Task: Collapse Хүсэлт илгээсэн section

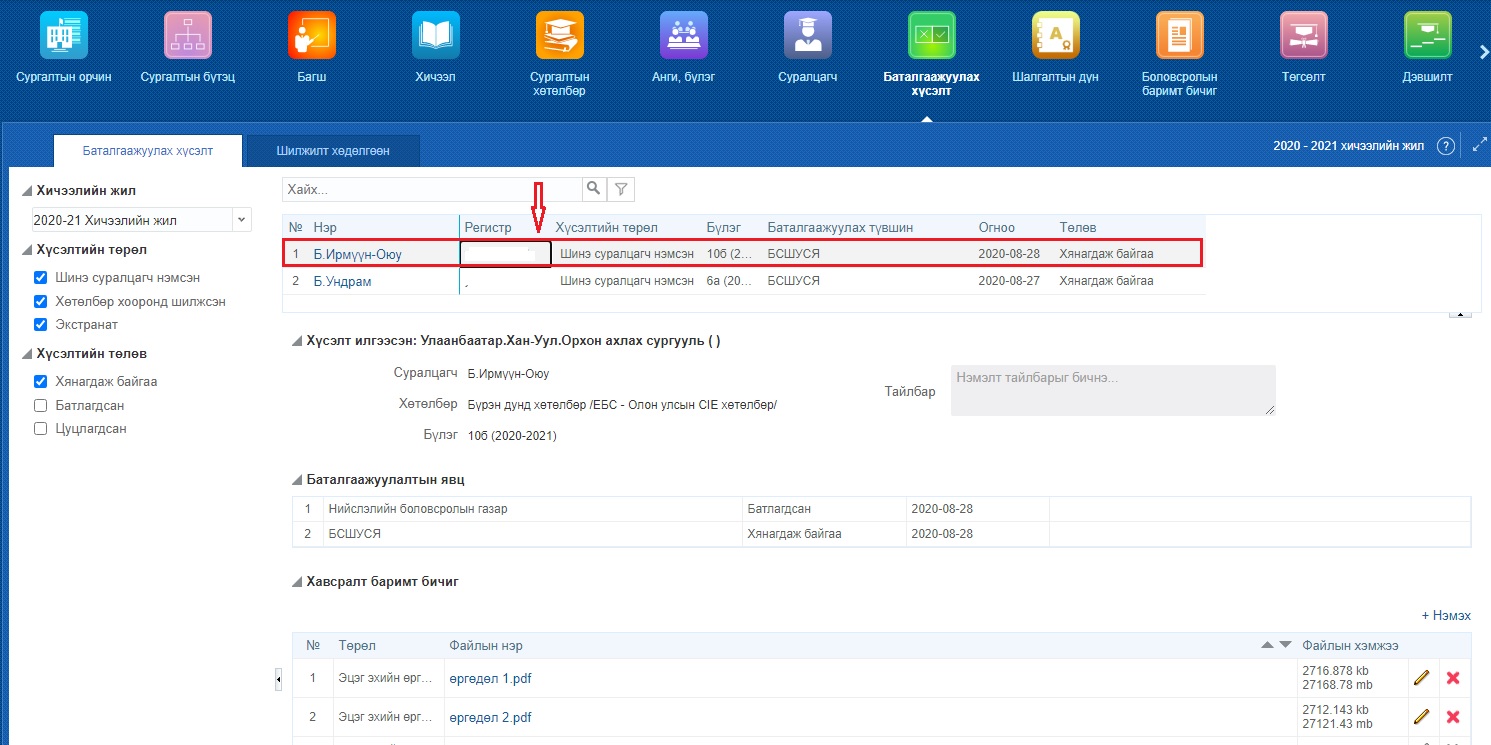Action: click(x=297, y=341)
